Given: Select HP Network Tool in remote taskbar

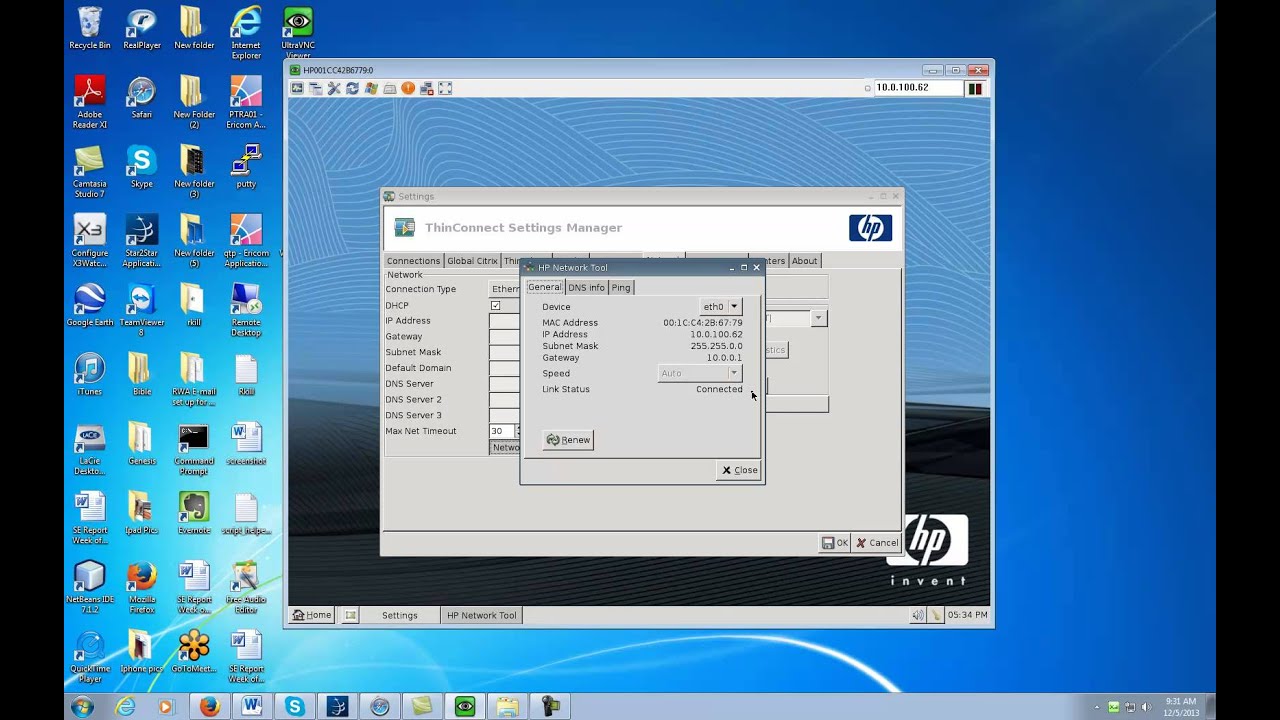Looking at the screenshot, I should pyautogui.click(x=482, y=615).
